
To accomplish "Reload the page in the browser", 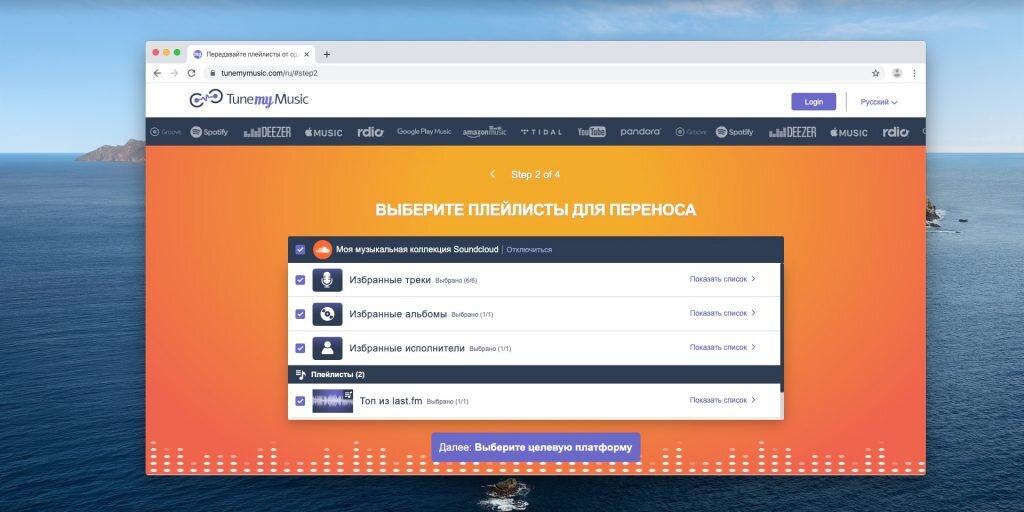I will 191,73.
